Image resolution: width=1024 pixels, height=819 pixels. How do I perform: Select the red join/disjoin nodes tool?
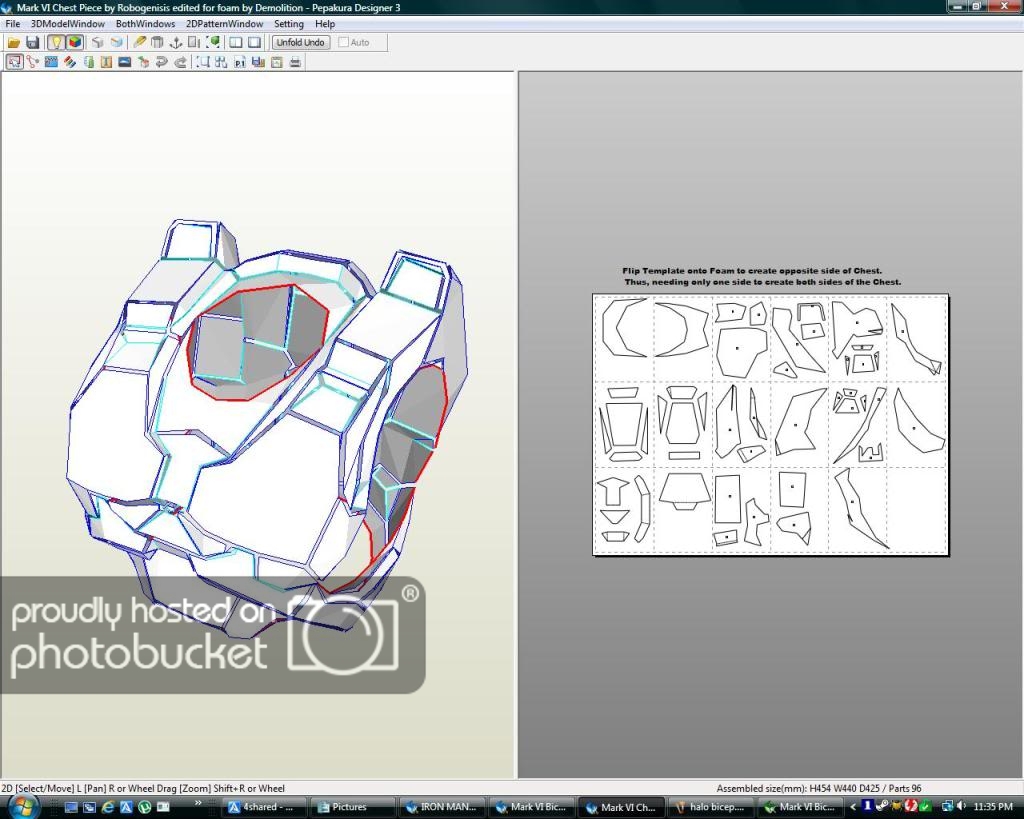click(x=33, y=62)
